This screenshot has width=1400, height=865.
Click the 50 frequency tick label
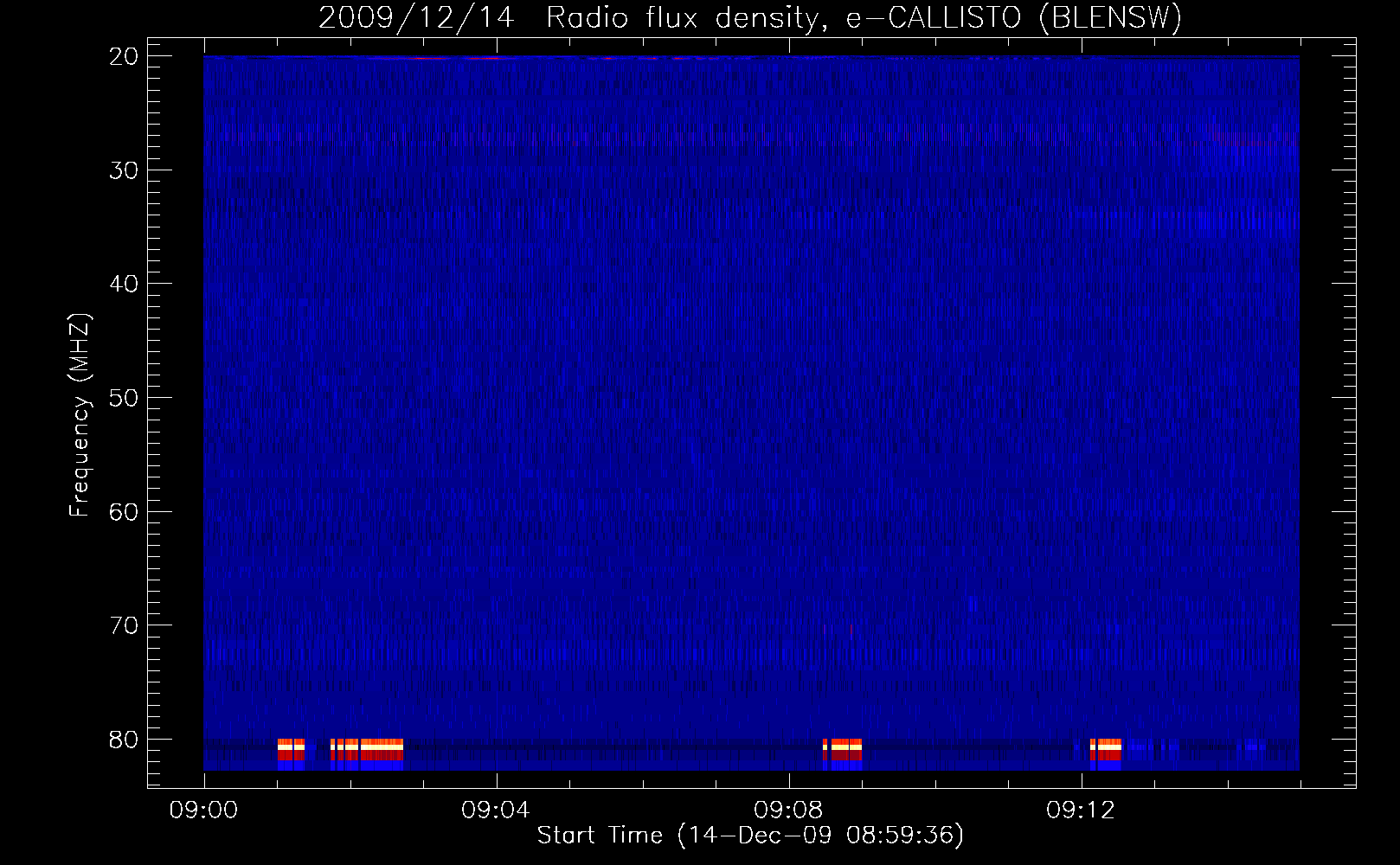123,398
